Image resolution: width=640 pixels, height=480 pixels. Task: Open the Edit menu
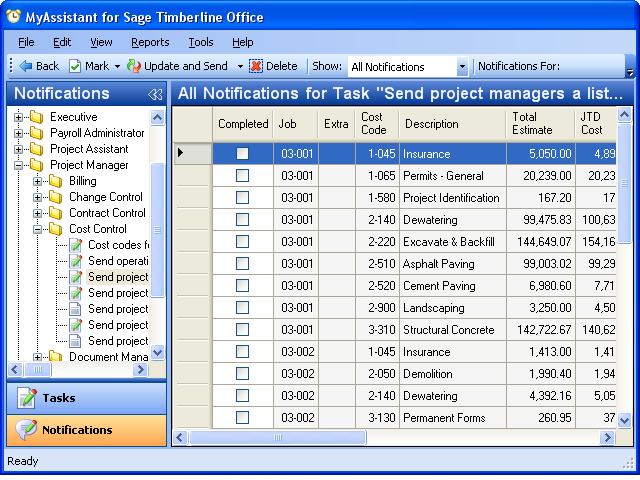coord(62,42)
